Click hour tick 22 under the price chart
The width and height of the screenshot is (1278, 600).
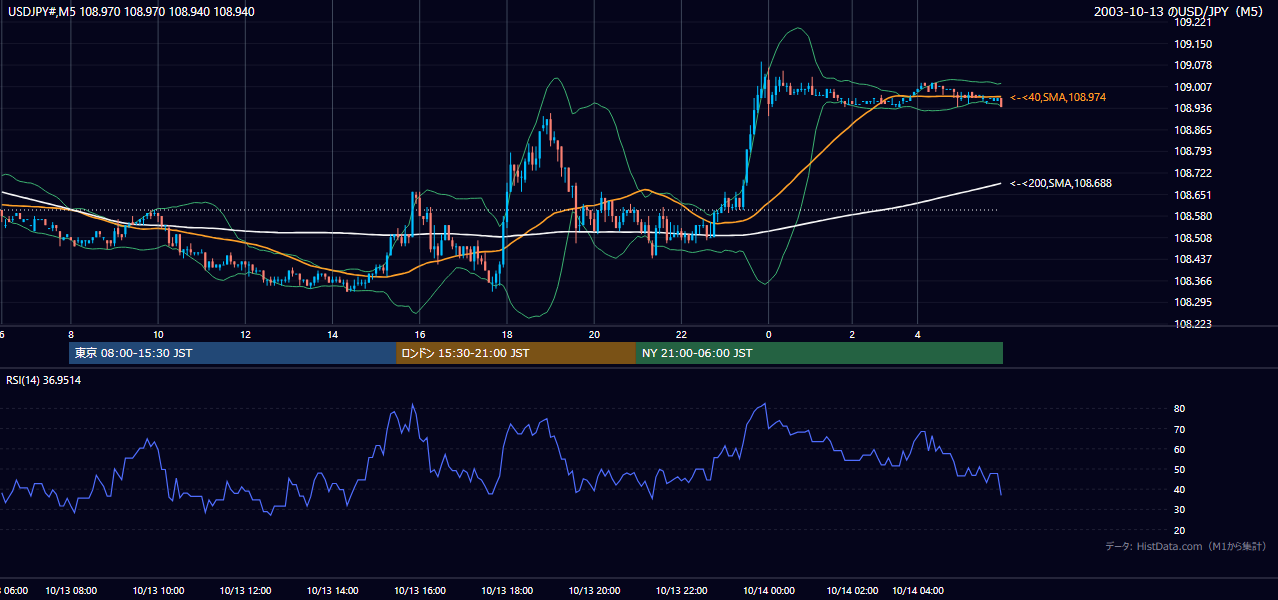click(x=681, y=334)
